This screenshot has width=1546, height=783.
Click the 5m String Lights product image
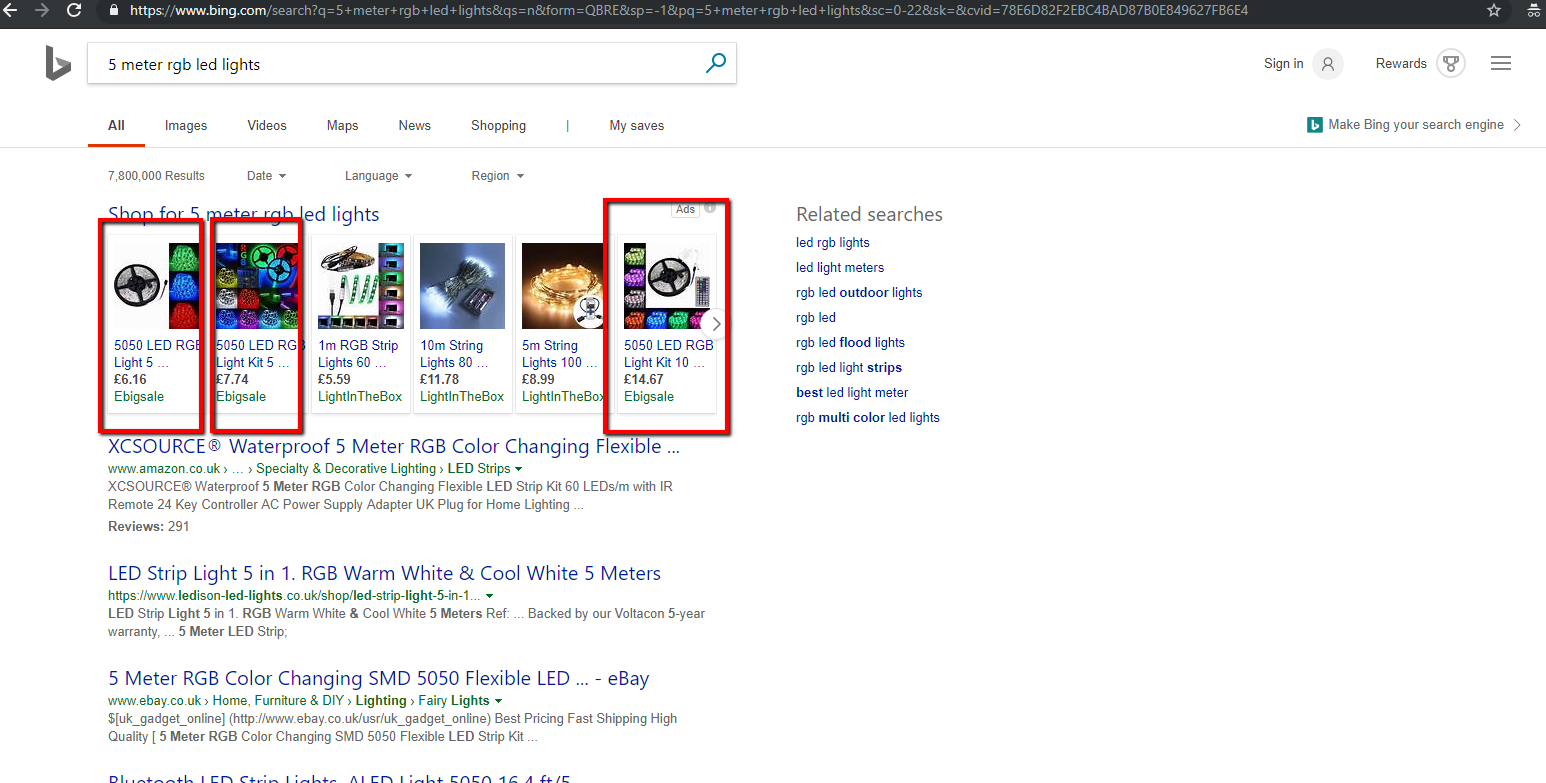pos(564,286)
